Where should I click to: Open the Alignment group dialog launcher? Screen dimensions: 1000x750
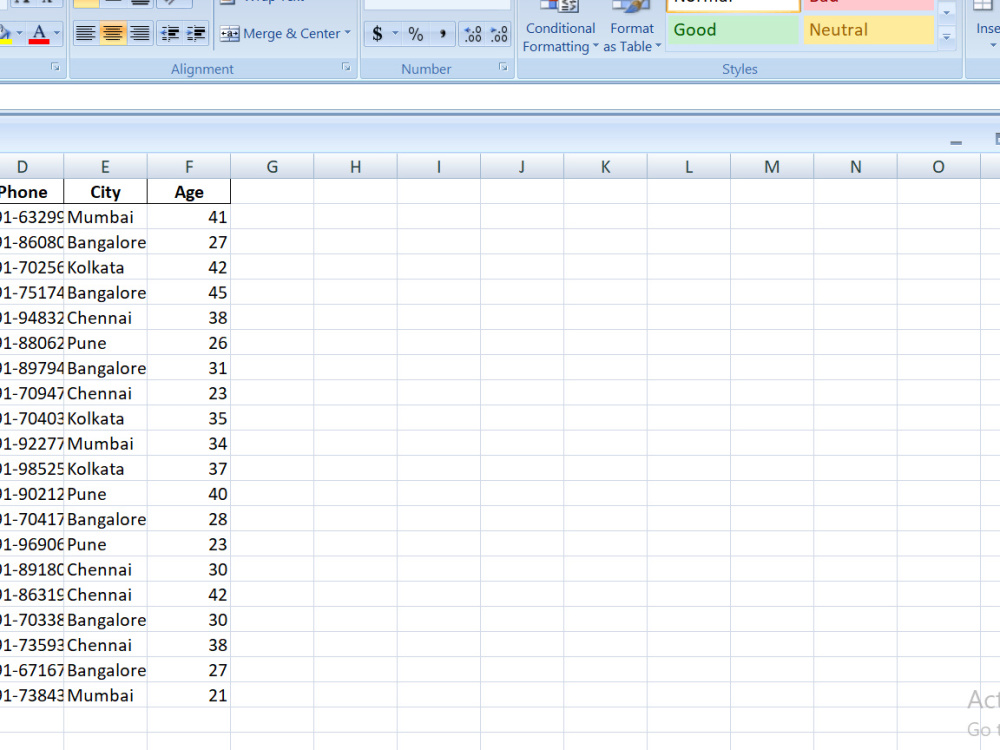click(346, 67)
